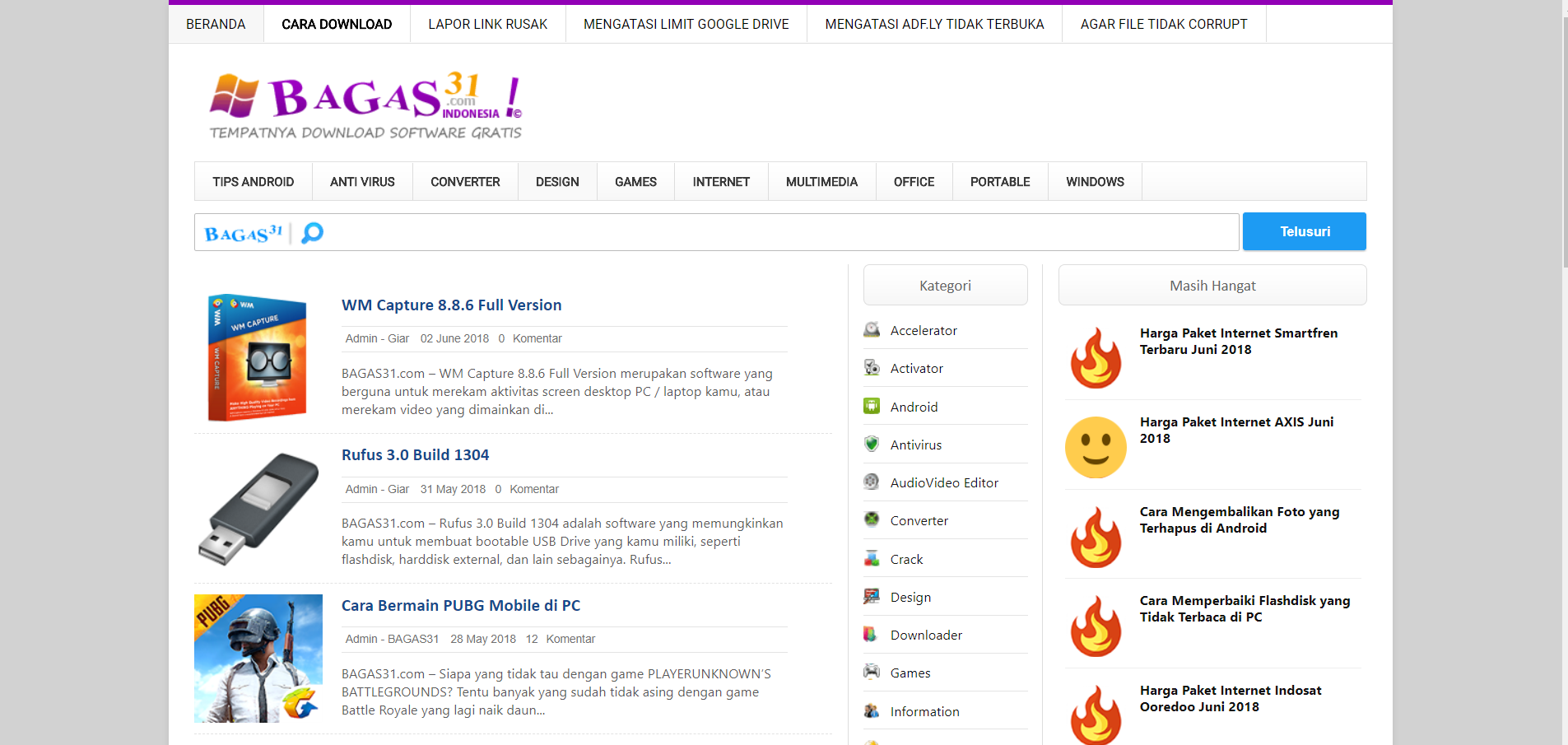The height and width of the screenshot is (745, 1568).
Task: Click the Accelerator category icon
Action: click(872, 330)
